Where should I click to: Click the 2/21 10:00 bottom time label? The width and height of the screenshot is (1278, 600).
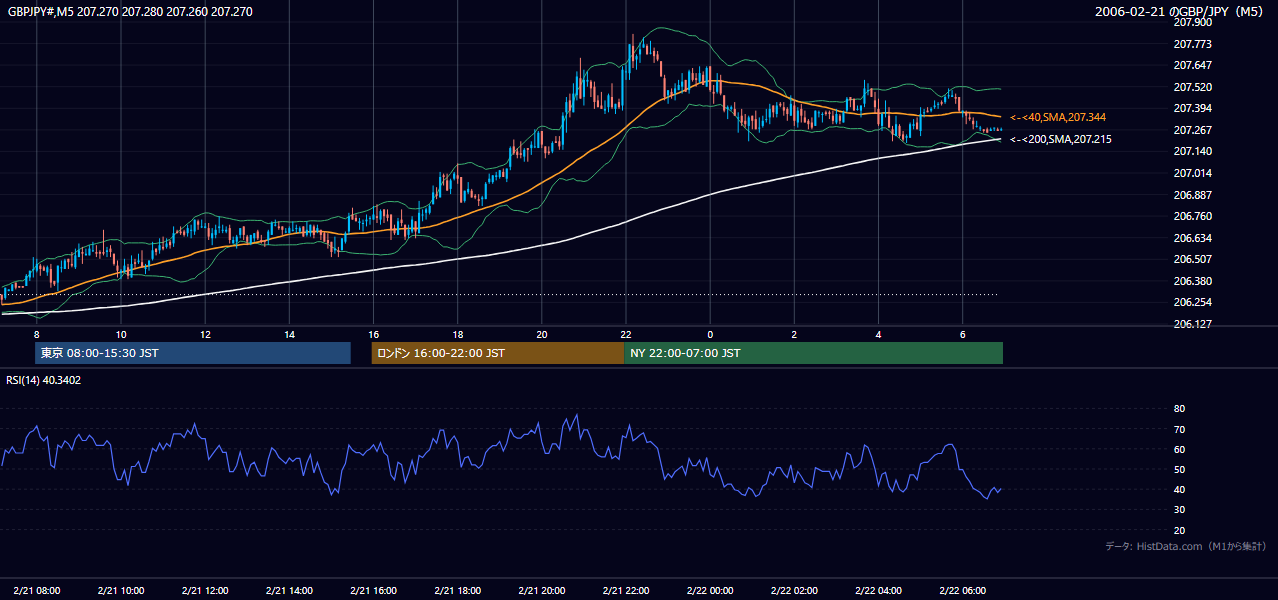[120, 590]
